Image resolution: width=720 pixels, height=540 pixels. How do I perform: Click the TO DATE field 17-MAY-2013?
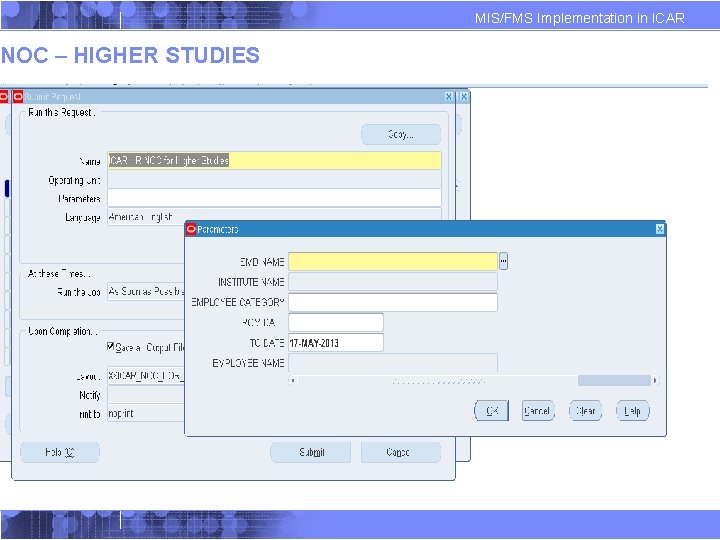(336, 343)
